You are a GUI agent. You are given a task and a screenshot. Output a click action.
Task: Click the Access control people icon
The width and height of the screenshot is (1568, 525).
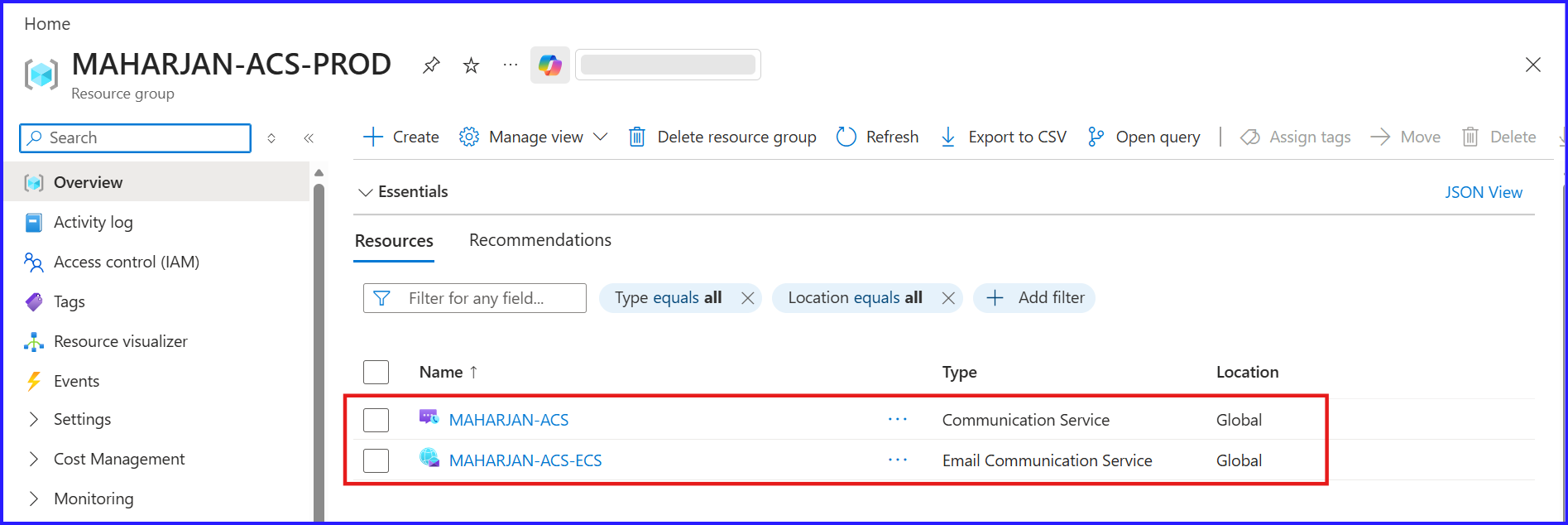pos(34,262)
